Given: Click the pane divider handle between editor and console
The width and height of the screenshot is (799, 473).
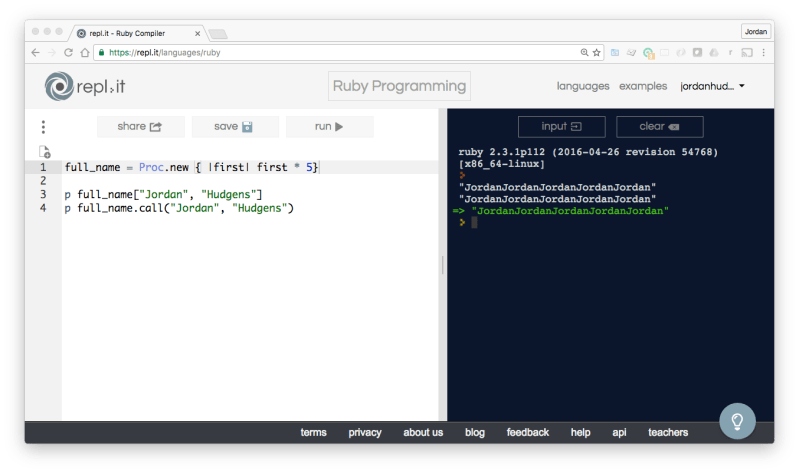Looking at the screenshot, I should tap(442, 265).
